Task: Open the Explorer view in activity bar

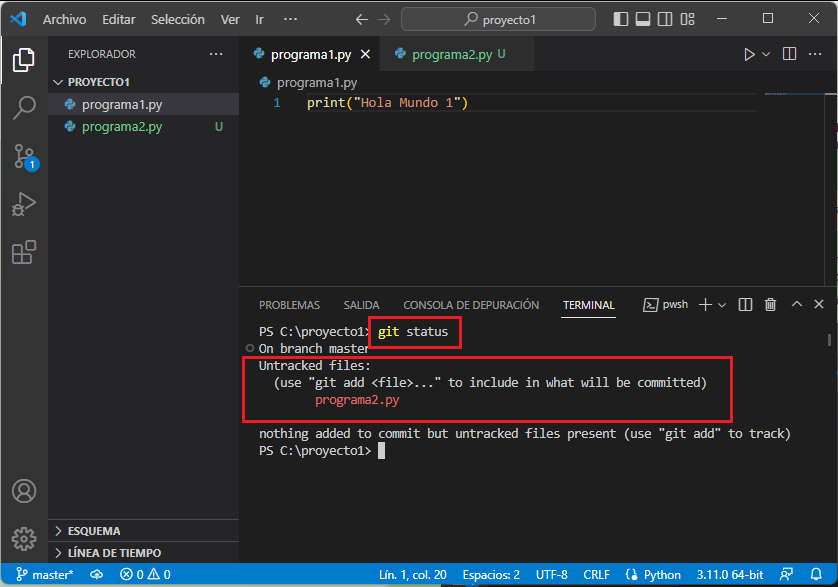Action: tap(24, 60)
